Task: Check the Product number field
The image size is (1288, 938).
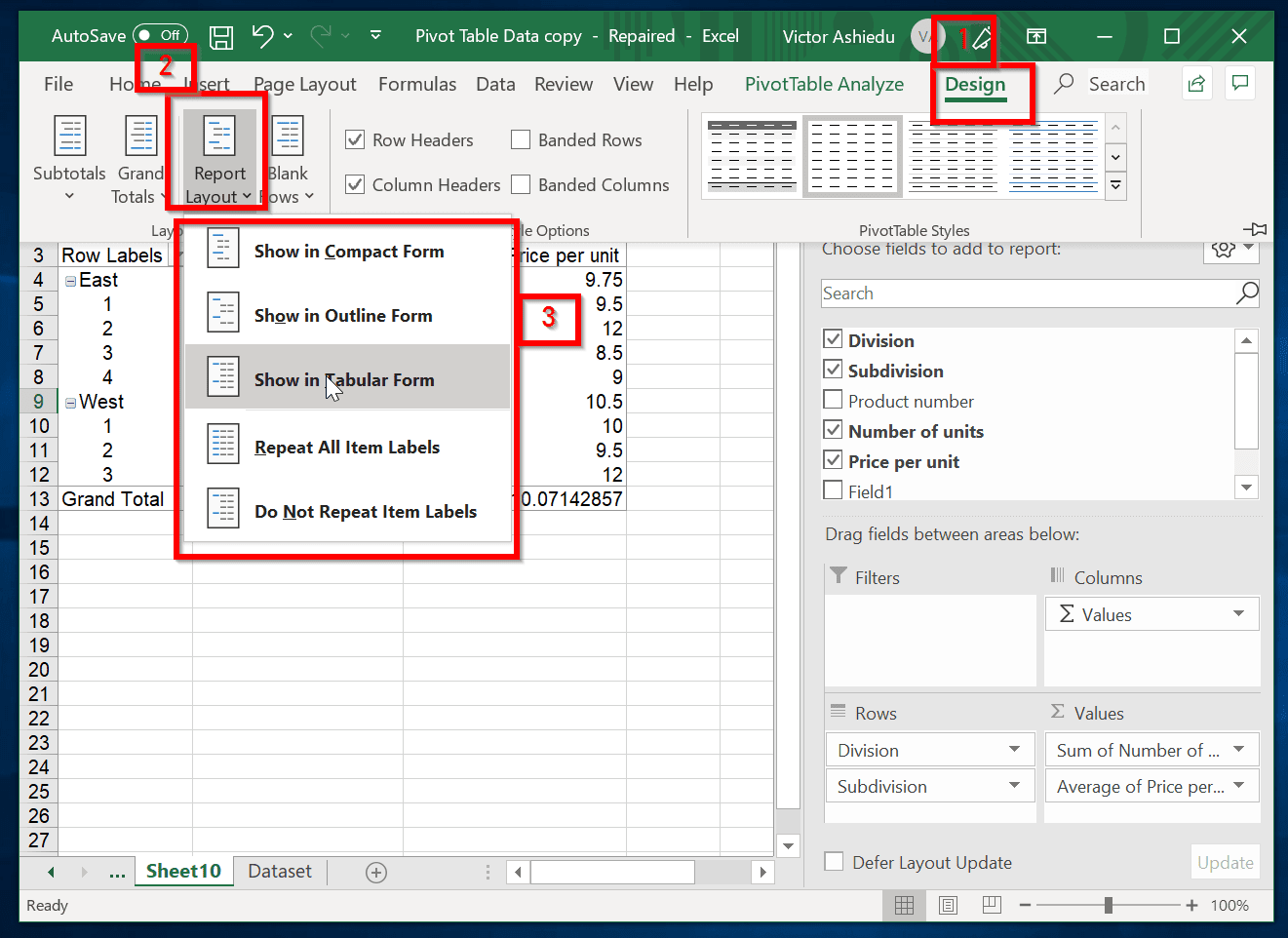Action: click(x=833, y=400)
